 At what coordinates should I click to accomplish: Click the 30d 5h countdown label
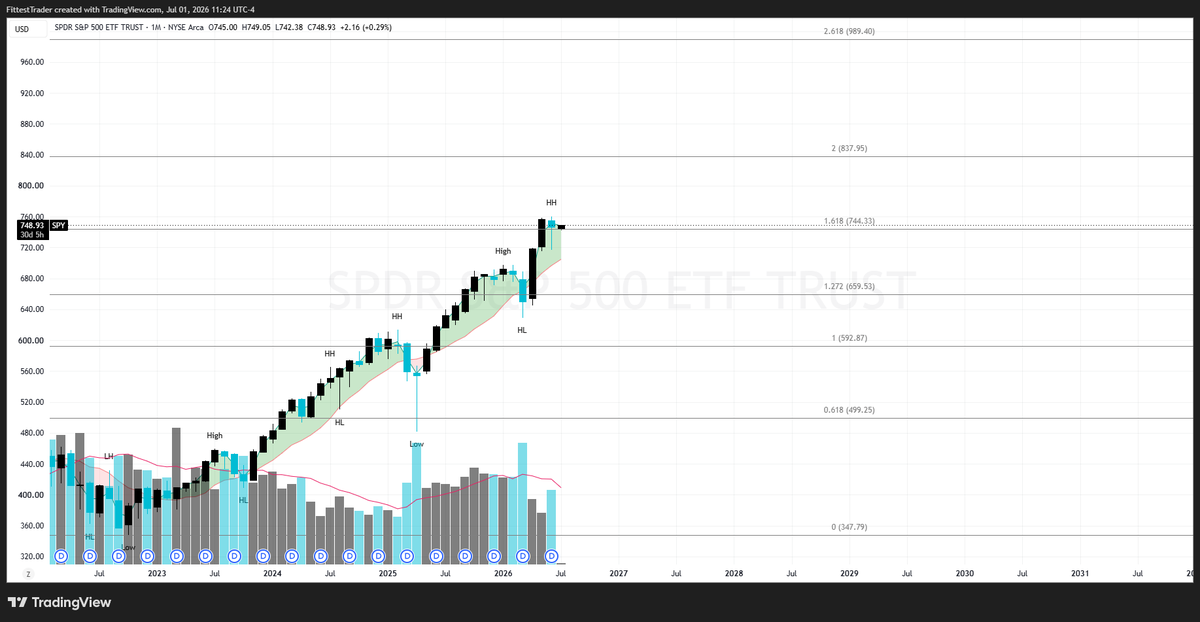click(x=32, y=236)
